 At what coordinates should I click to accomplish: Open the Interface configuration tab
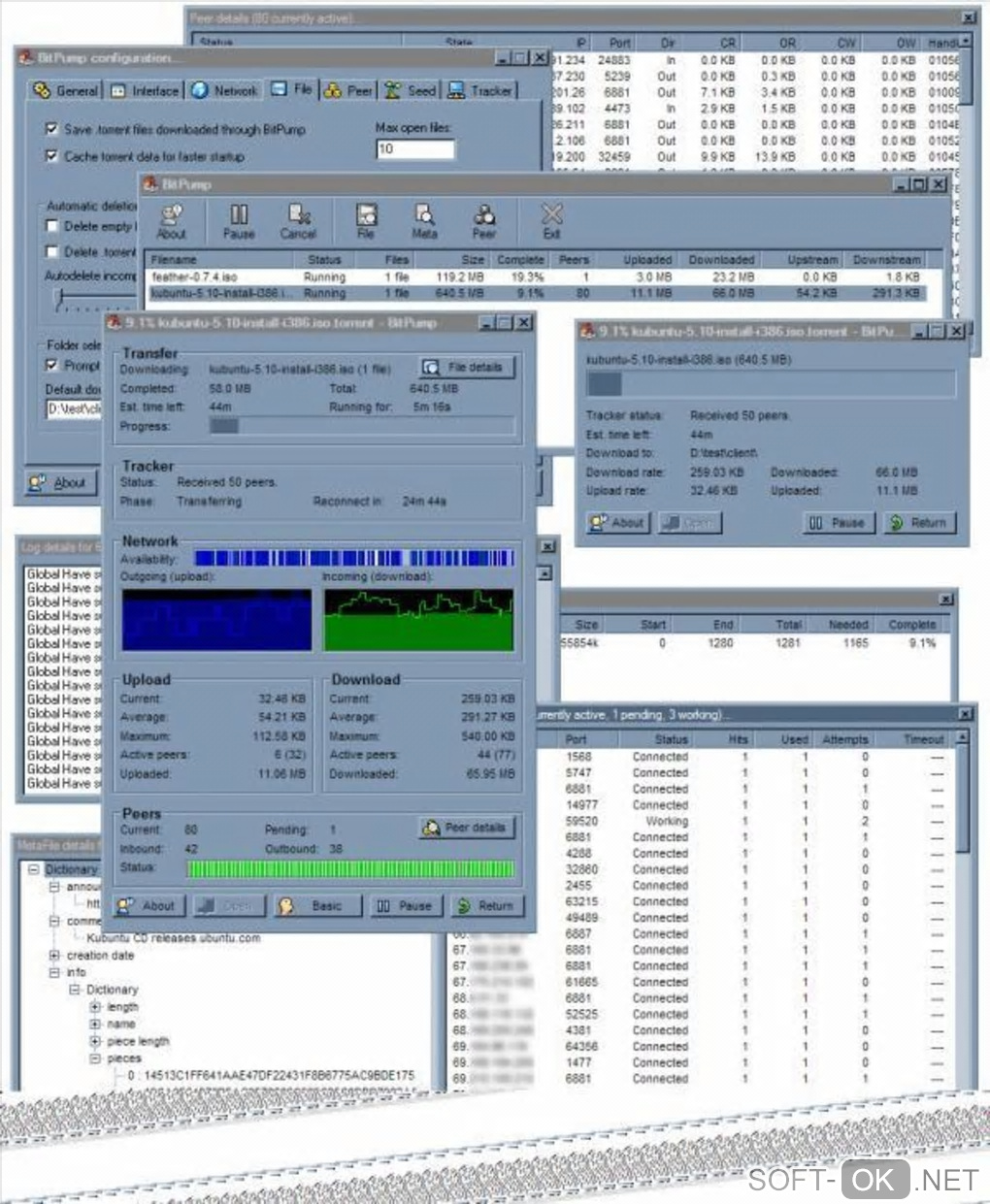[x=145, y=90]
